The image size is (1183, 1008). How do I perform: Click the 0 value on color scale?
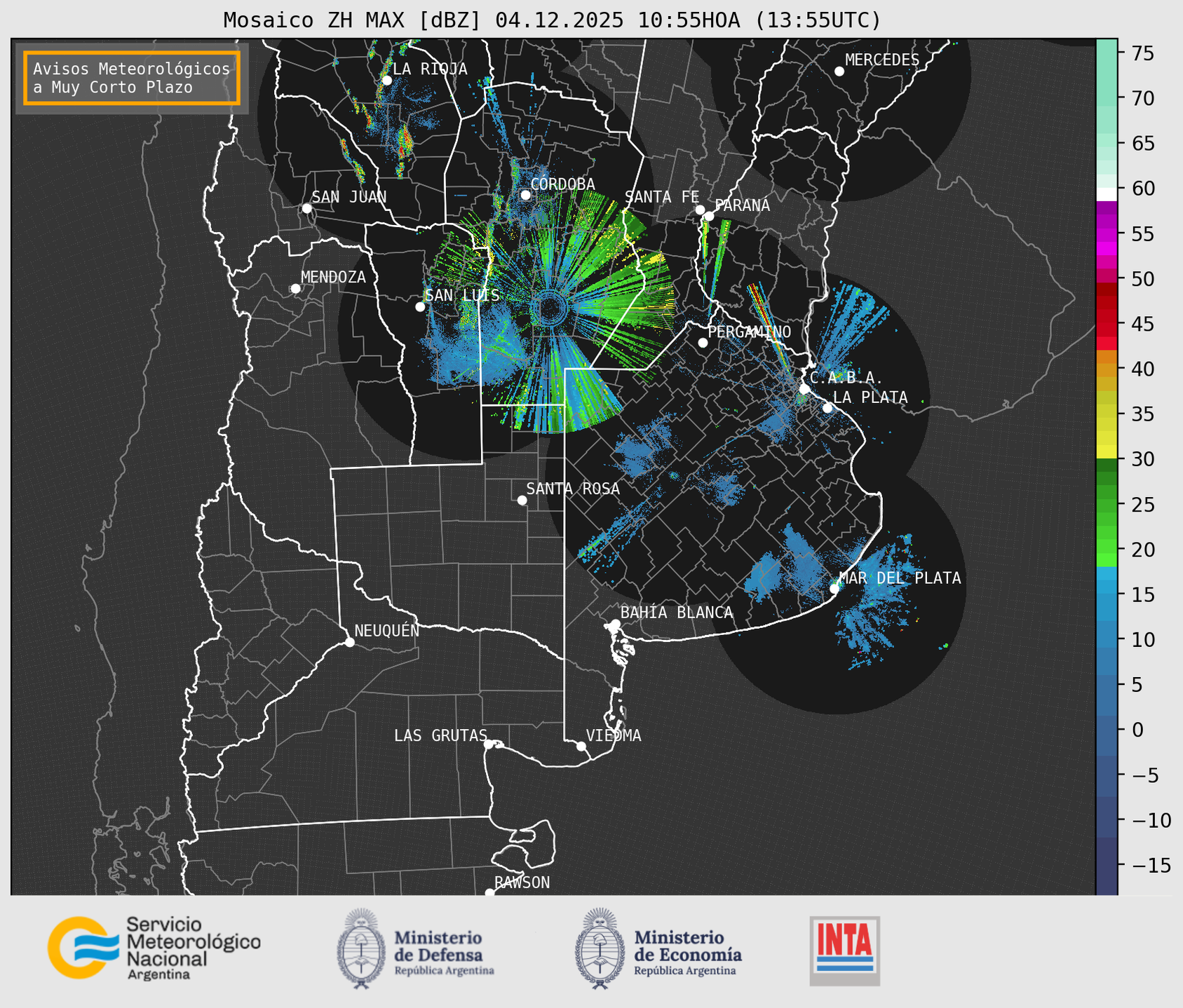(x=1137, y=730)
